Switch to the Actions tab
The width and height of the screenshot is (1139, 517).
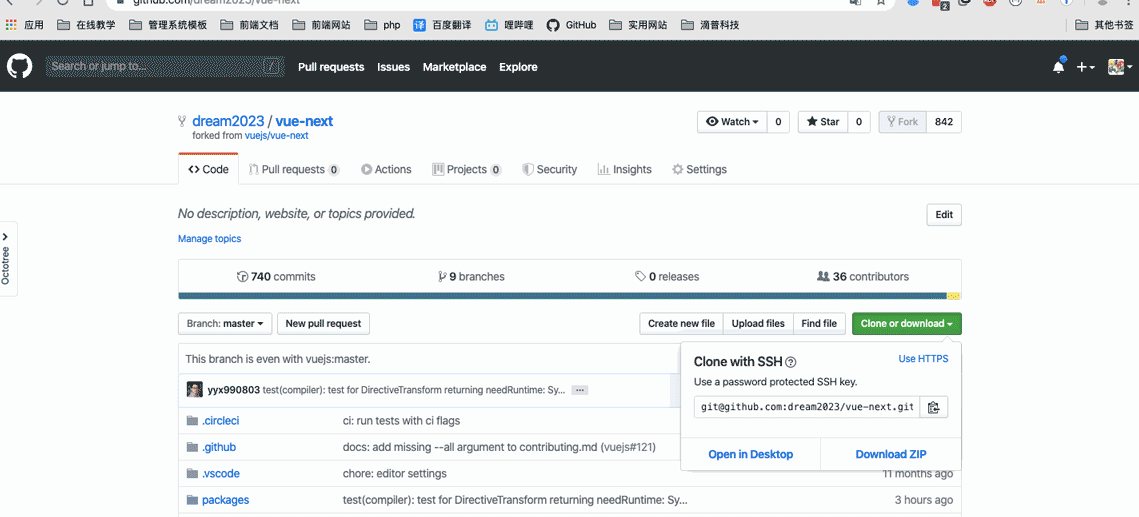386,169
